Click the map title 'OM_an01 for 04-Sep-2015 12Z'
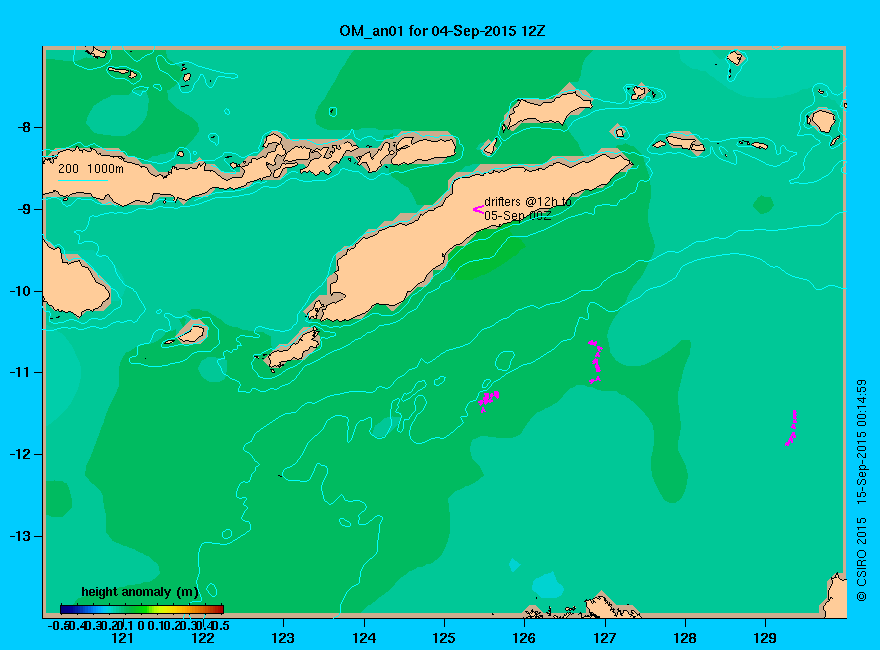The image size is (880, 650). click(442, 31)
